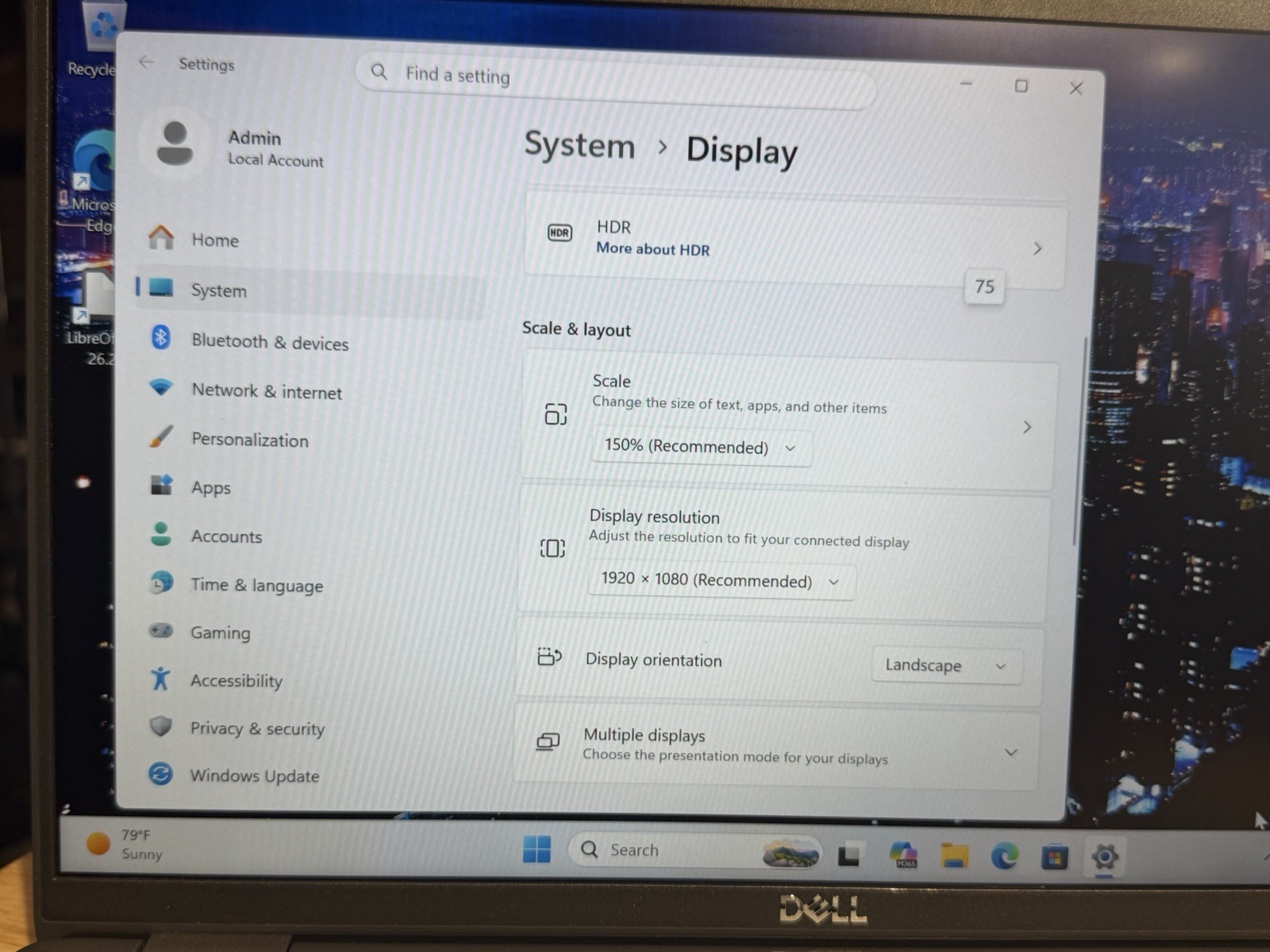The width and height of the screenshot is (1270, 952).
Task: Open File Explorer from the taskbar
Action: [x=954, y=855]
